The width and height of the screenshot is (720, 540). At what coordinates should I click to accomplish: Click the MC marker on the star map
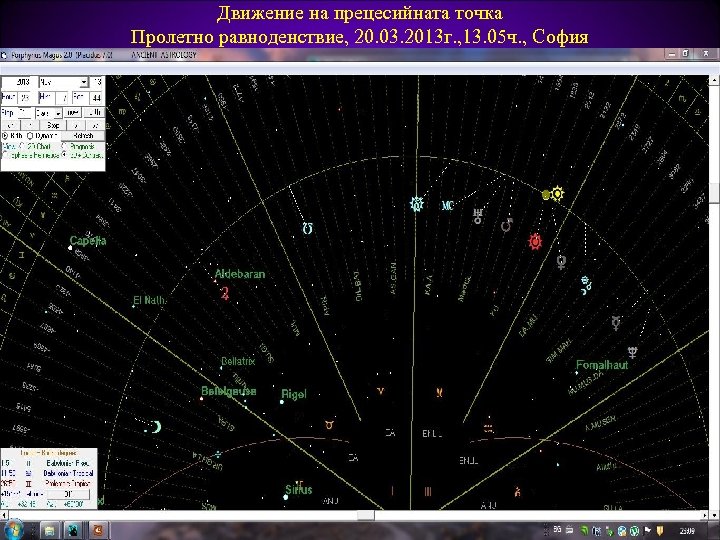coord(447,205)
